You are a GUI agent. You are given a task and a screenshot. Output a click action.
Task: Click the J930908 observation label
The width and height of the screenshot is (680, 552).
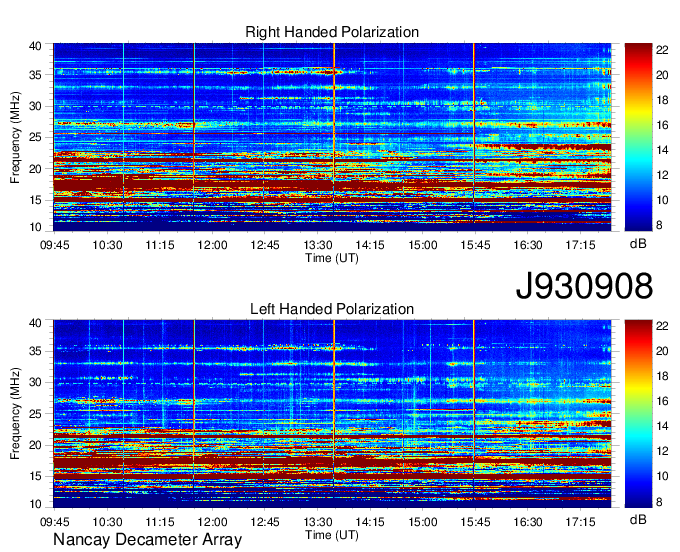[584, 286]
